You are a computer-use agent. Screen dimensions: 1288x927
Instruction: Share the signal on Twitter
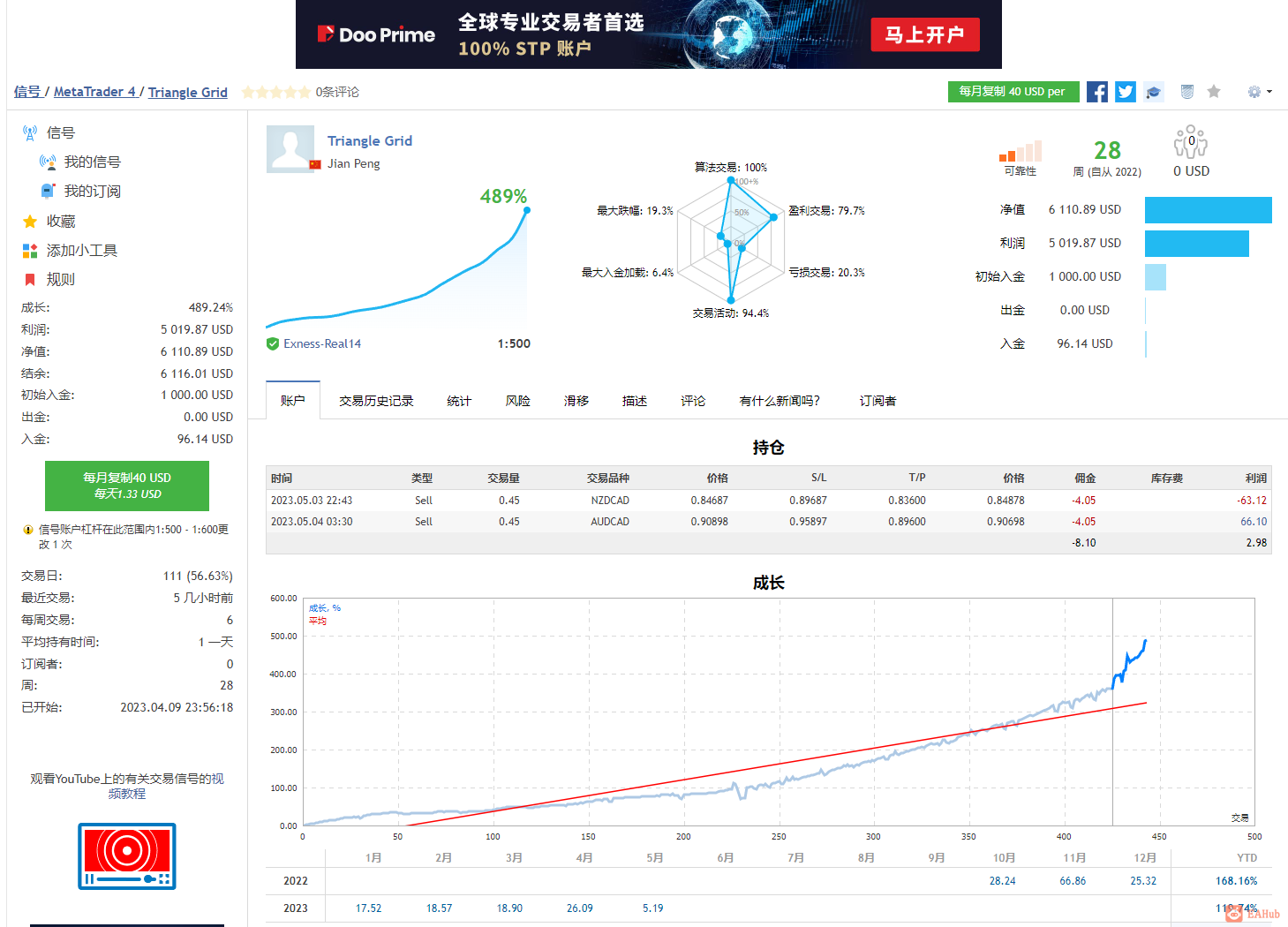(1126, 92)
